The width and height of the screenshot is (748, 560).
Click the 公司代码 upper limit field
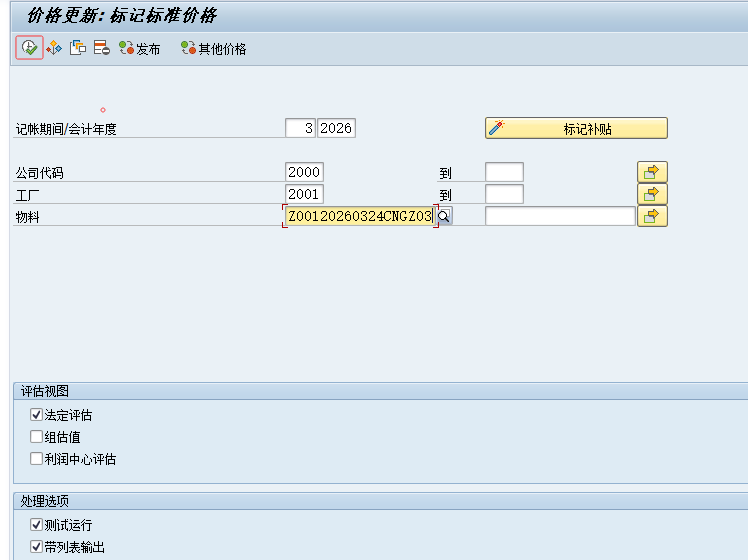pos(504,172)
